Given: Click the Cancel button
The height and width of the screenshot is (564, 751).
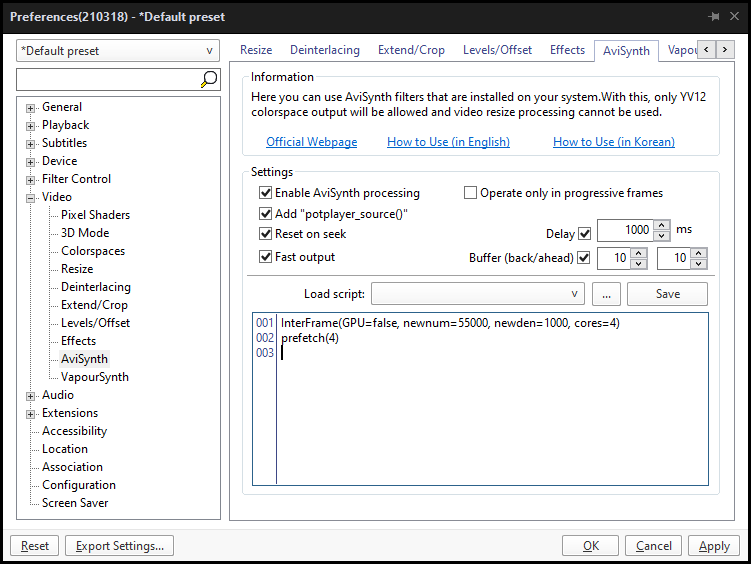Looking at the screenshot, I should coord(653,546).
